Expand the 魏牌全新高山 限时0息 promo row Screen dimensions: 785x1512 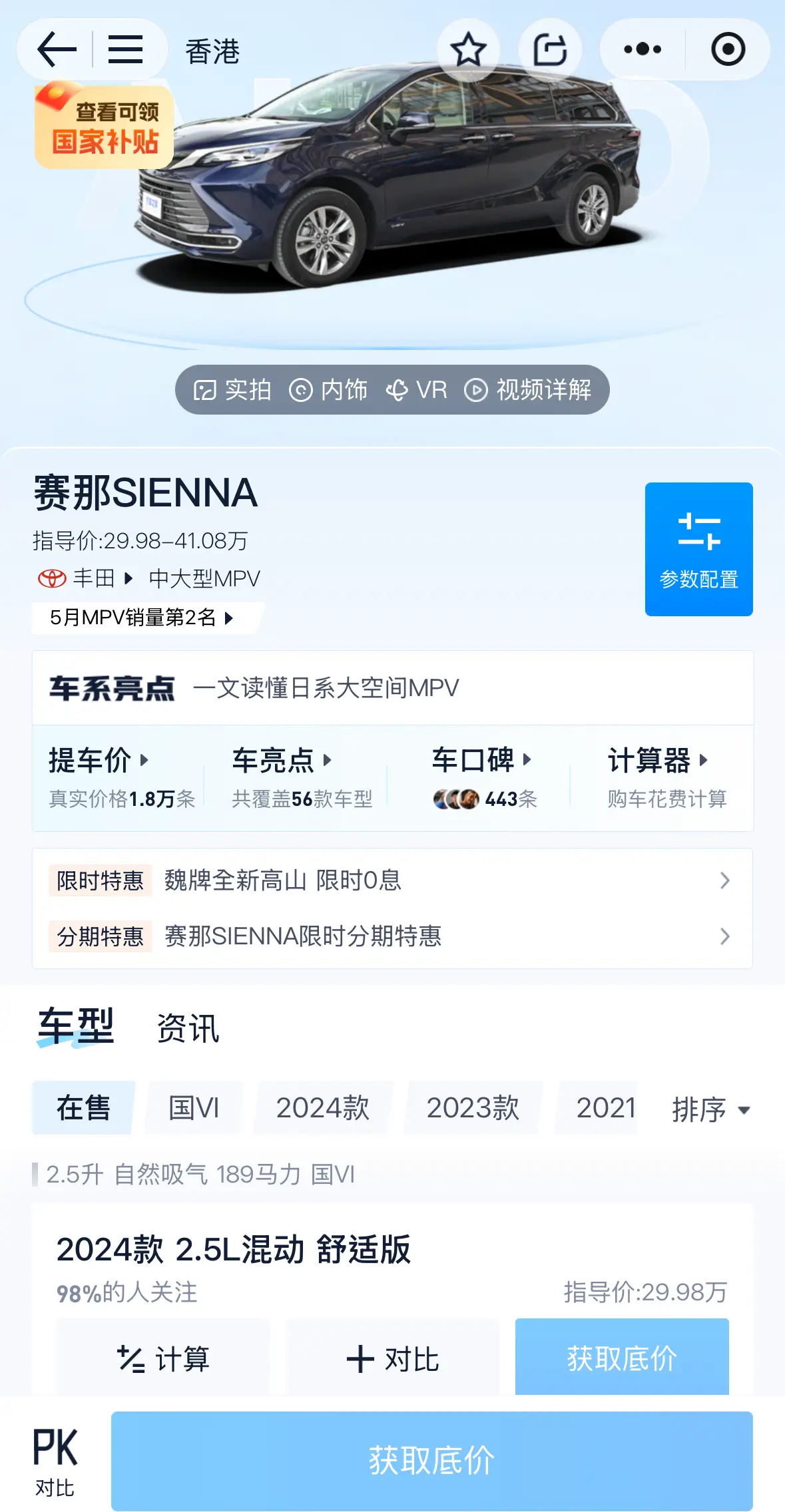393,880
